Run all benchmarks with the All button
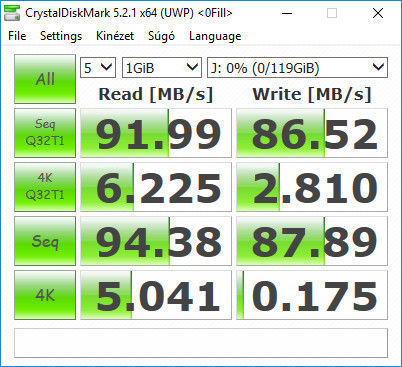402x367 pixels. pyautogui.click(x=45, y=79)
